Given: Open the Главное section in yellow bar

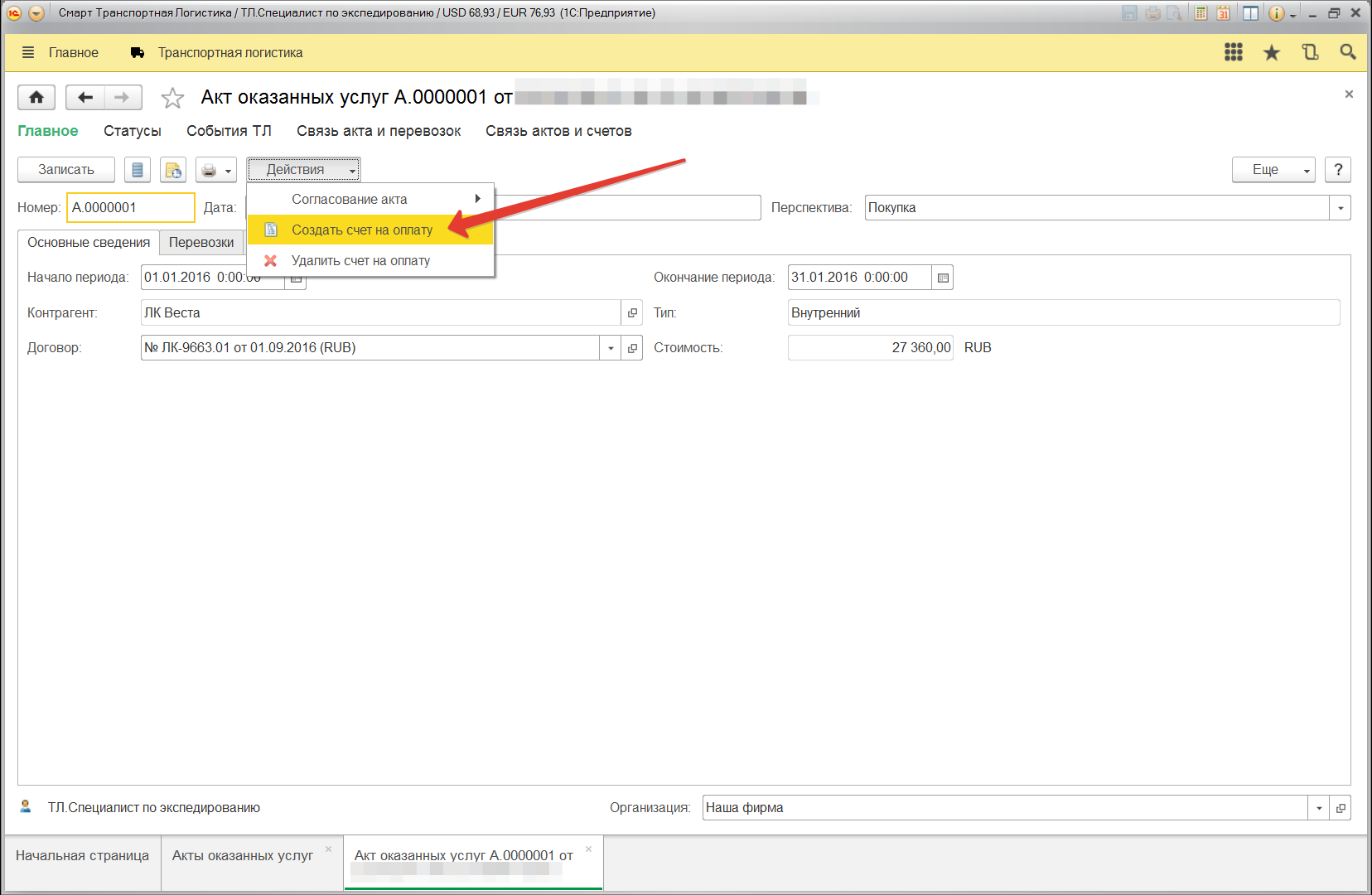Looking at the screenshot, I should tap(73, 52).
